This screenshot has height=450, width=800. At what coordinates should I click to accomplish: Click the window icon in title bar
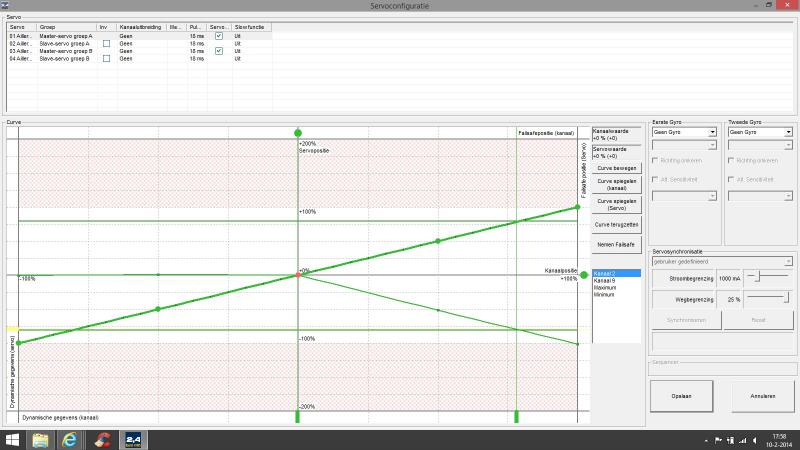5,5
